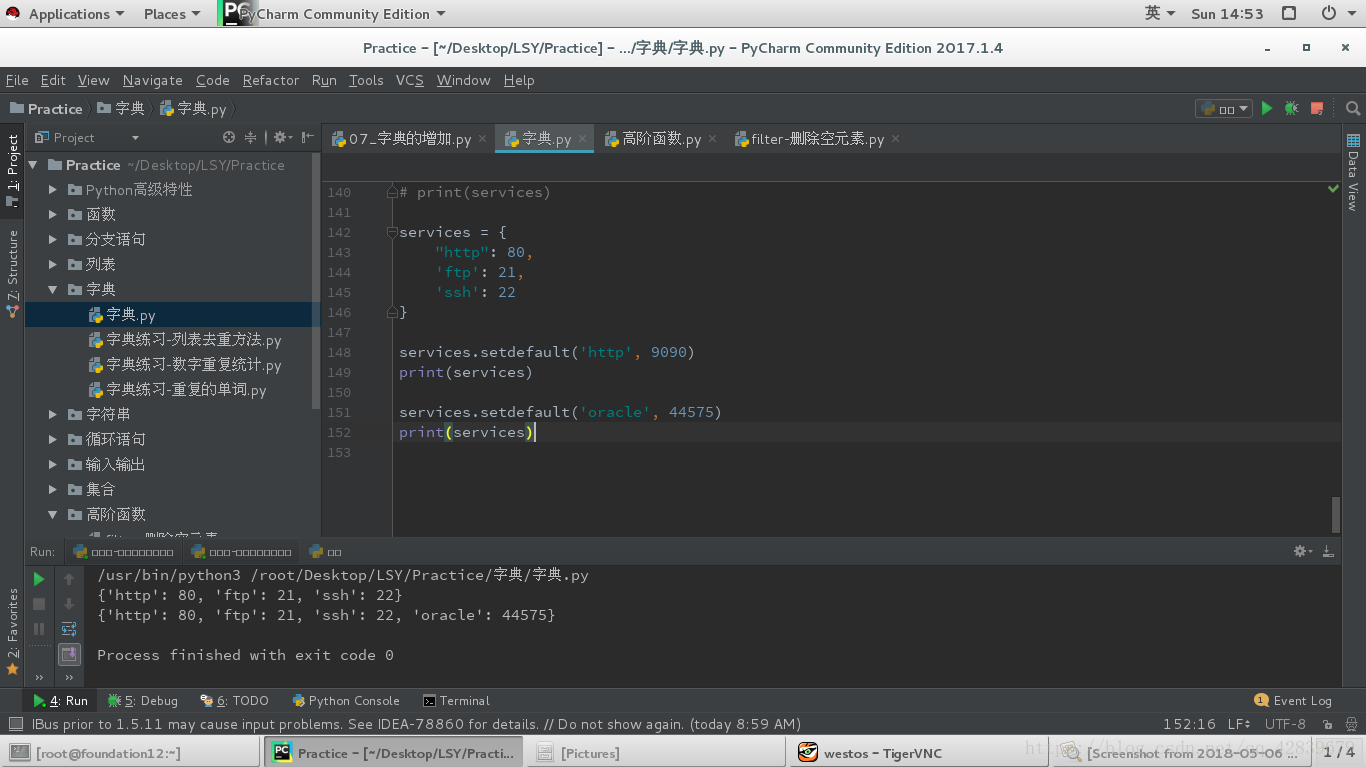Click the LF line separator selector

click(1239, 724)
